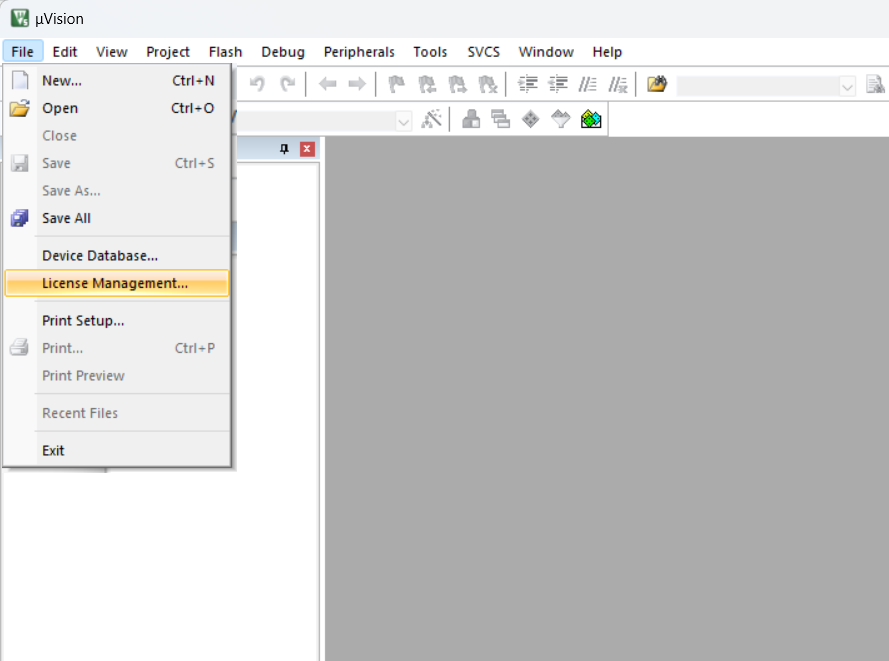
Task: Open Find in Files icon
Action: (657, 84)
